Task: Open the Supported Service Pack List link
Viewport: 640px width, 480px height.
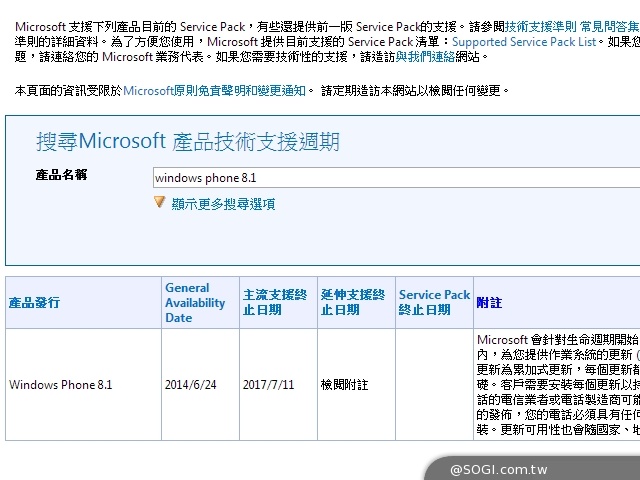Action: 524,42
